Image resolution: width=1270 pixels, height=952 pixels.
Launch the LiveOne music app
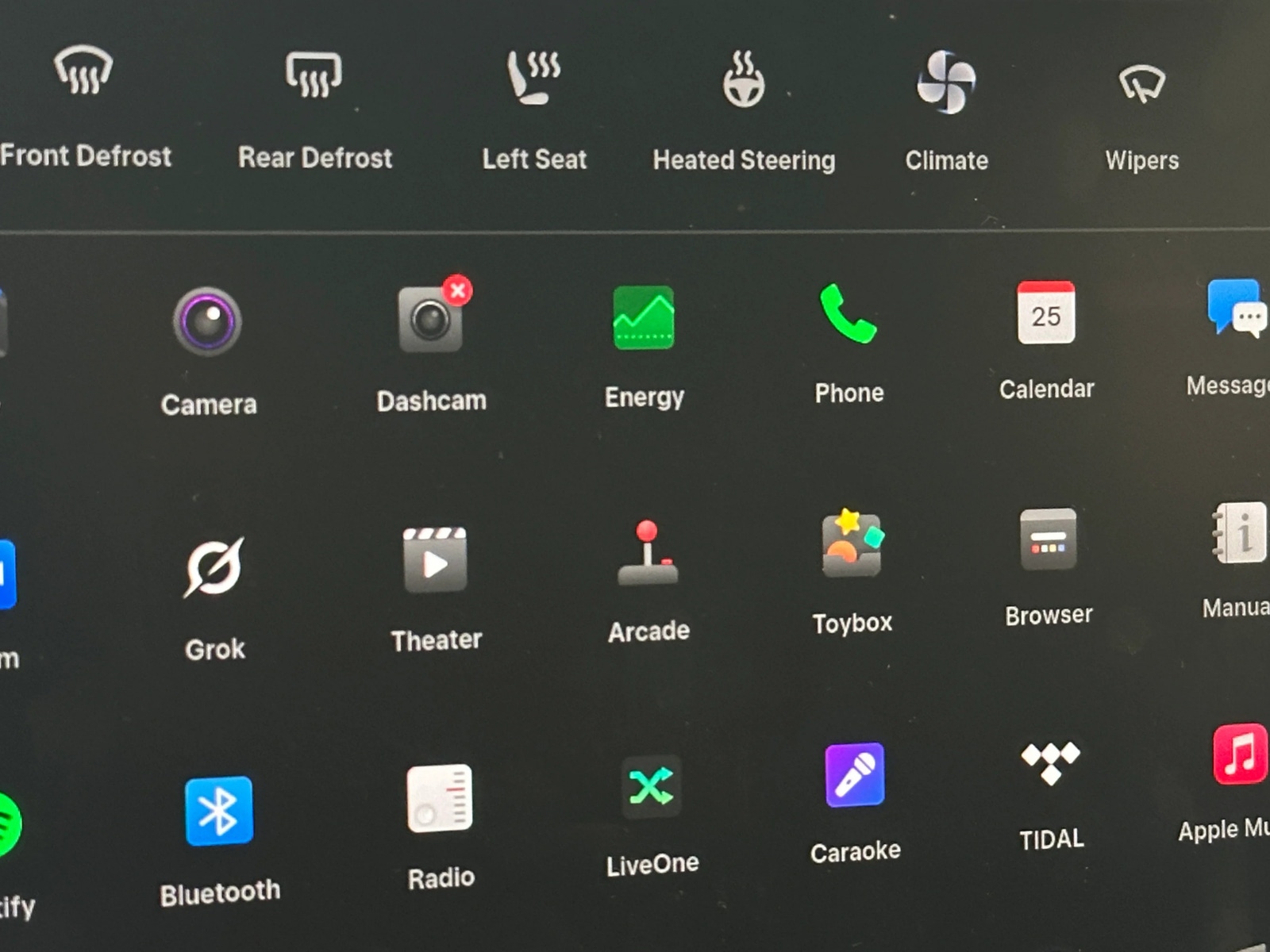(x=652, y=787)
